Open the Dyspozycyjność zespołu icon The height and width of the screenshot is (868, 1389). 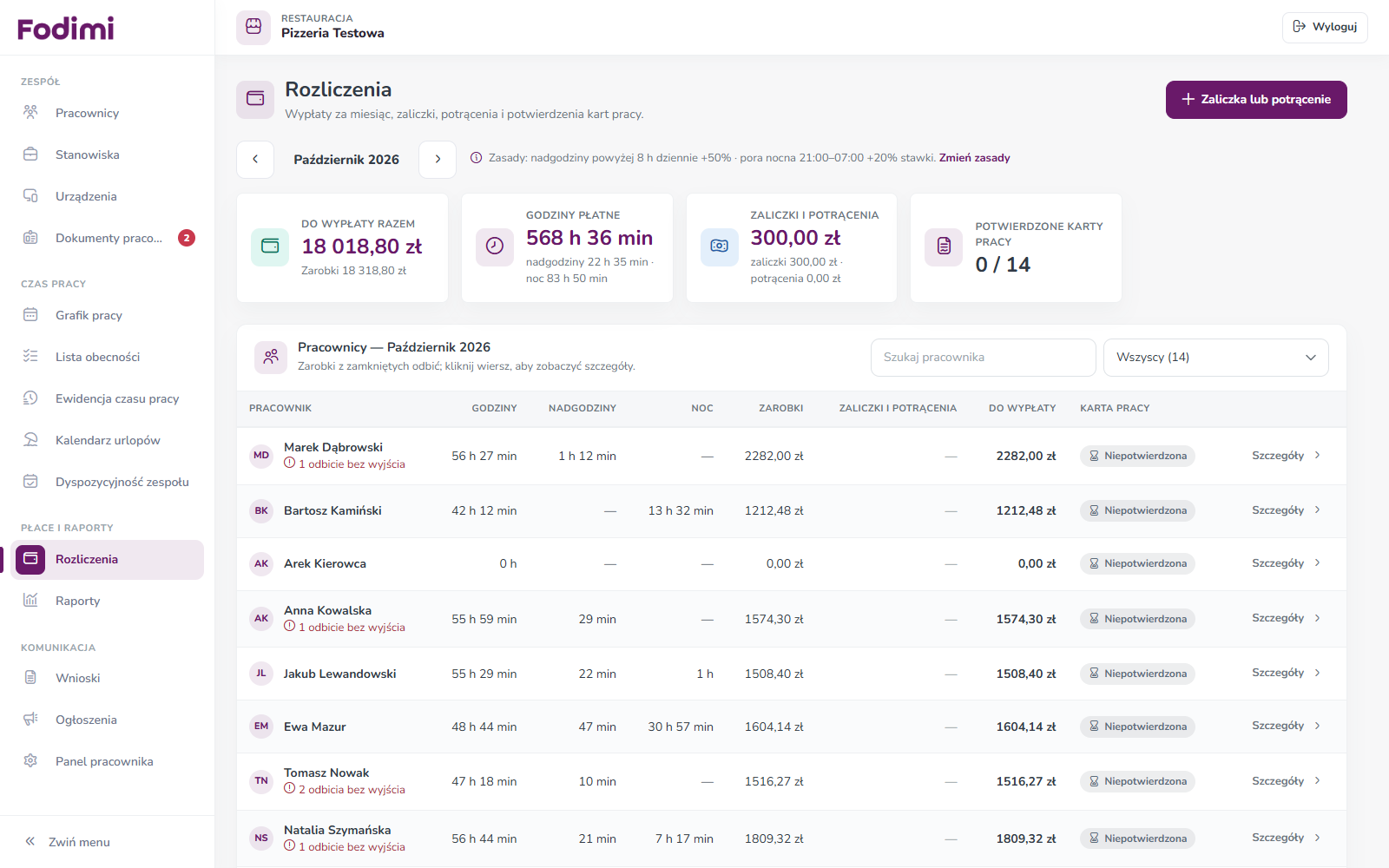(x=30, y=482)
